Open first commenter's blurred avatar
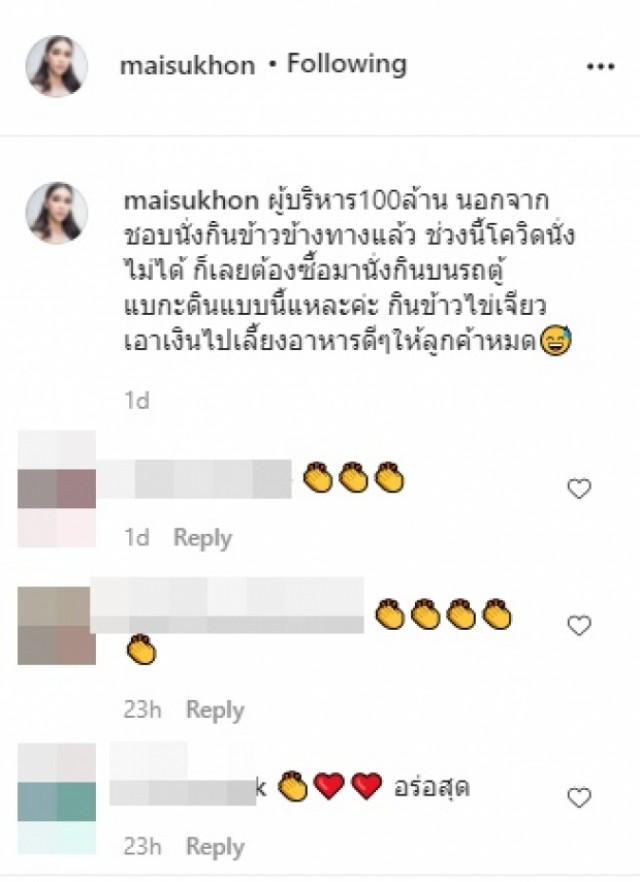This screenshot has height=882, width=640. [57, 489]
